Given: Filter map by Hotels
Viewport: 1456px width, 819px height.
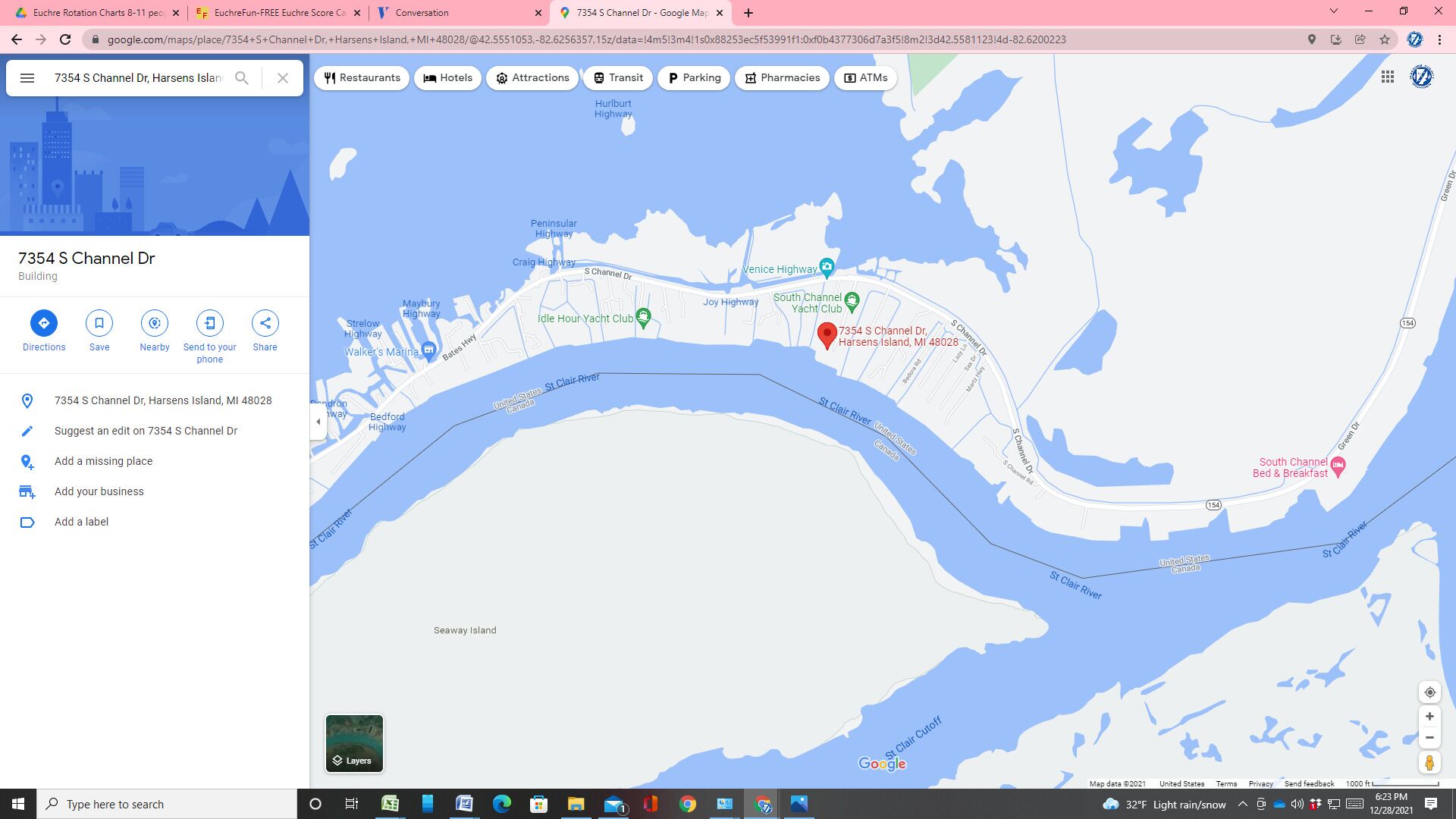Looking at the screenshot, I should 447,78.
